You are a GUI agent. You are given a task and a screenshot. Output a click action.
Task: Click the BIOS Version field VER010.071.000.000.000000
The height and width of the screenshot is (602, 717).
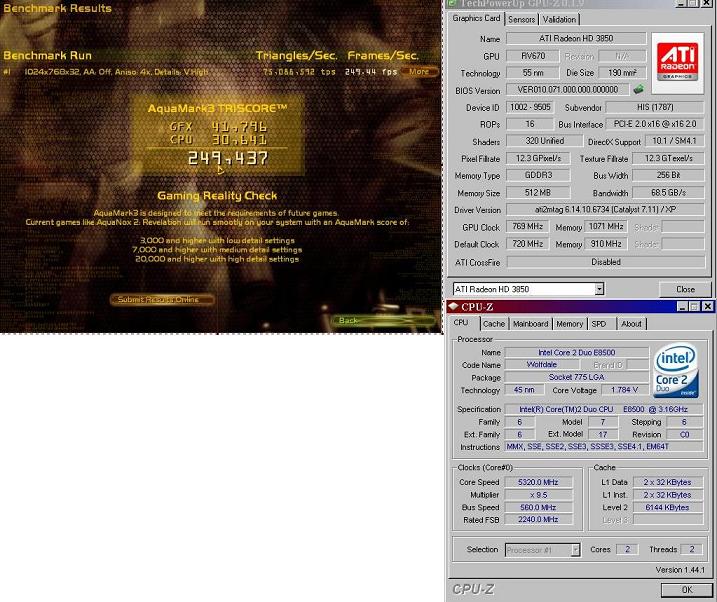[x=567, y=90]
